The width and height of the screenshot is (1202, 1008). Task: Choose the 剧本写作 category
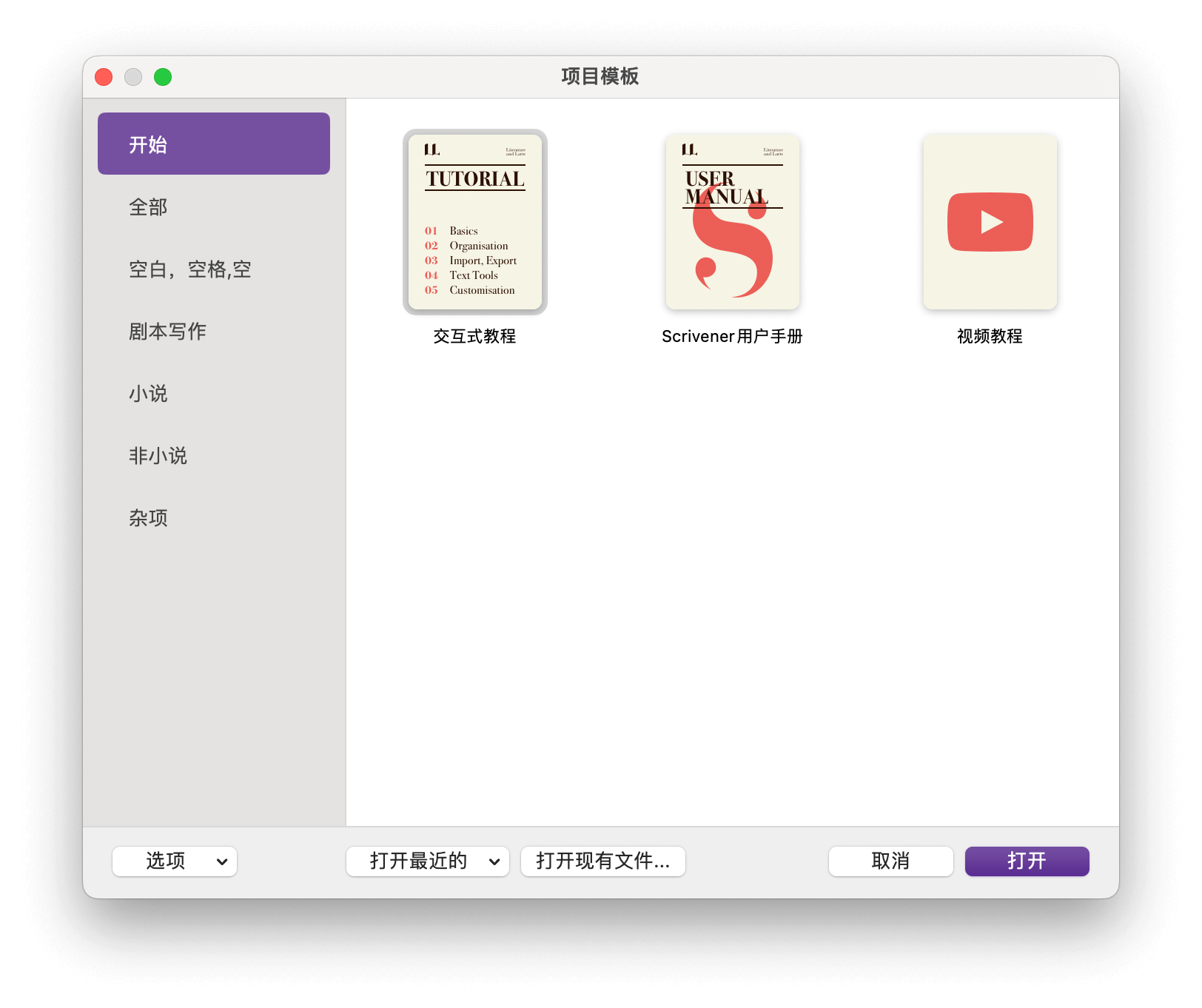(x=214, y=331)
